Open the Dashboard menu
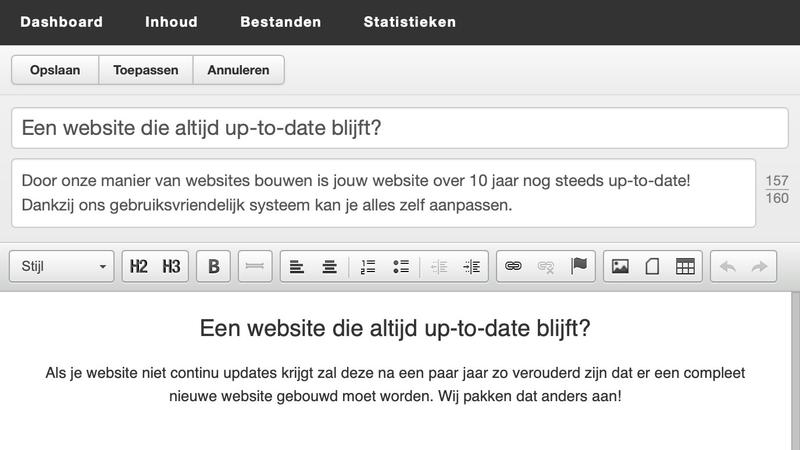 tap(62, 22)
